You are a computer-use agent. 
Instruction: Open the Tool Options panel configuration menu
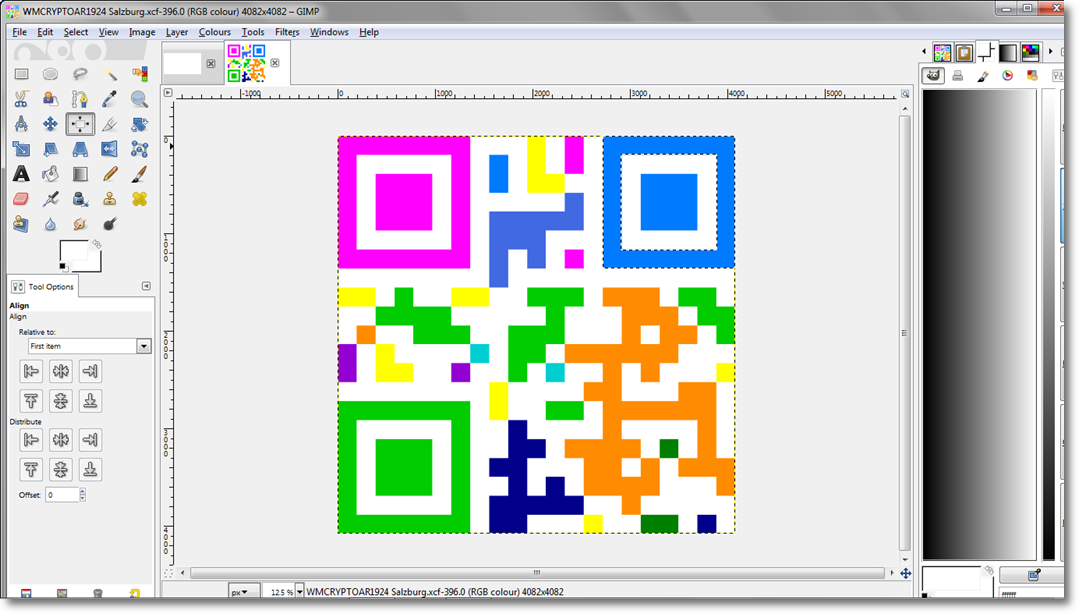click(x=146, y=286)
